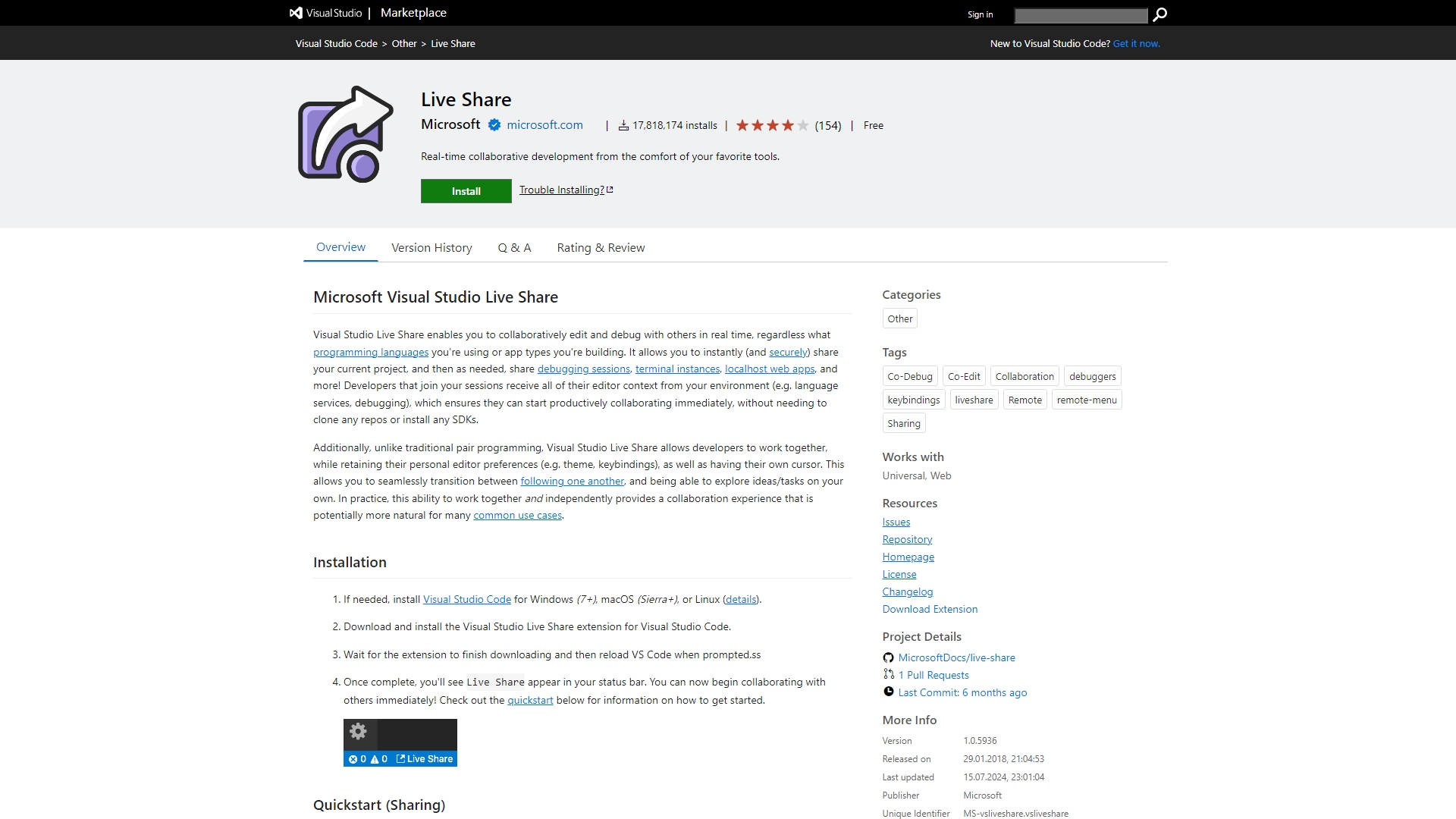Switch to the Rating & Review tab
Screen dimensions: 1456x819
(601, 248)
